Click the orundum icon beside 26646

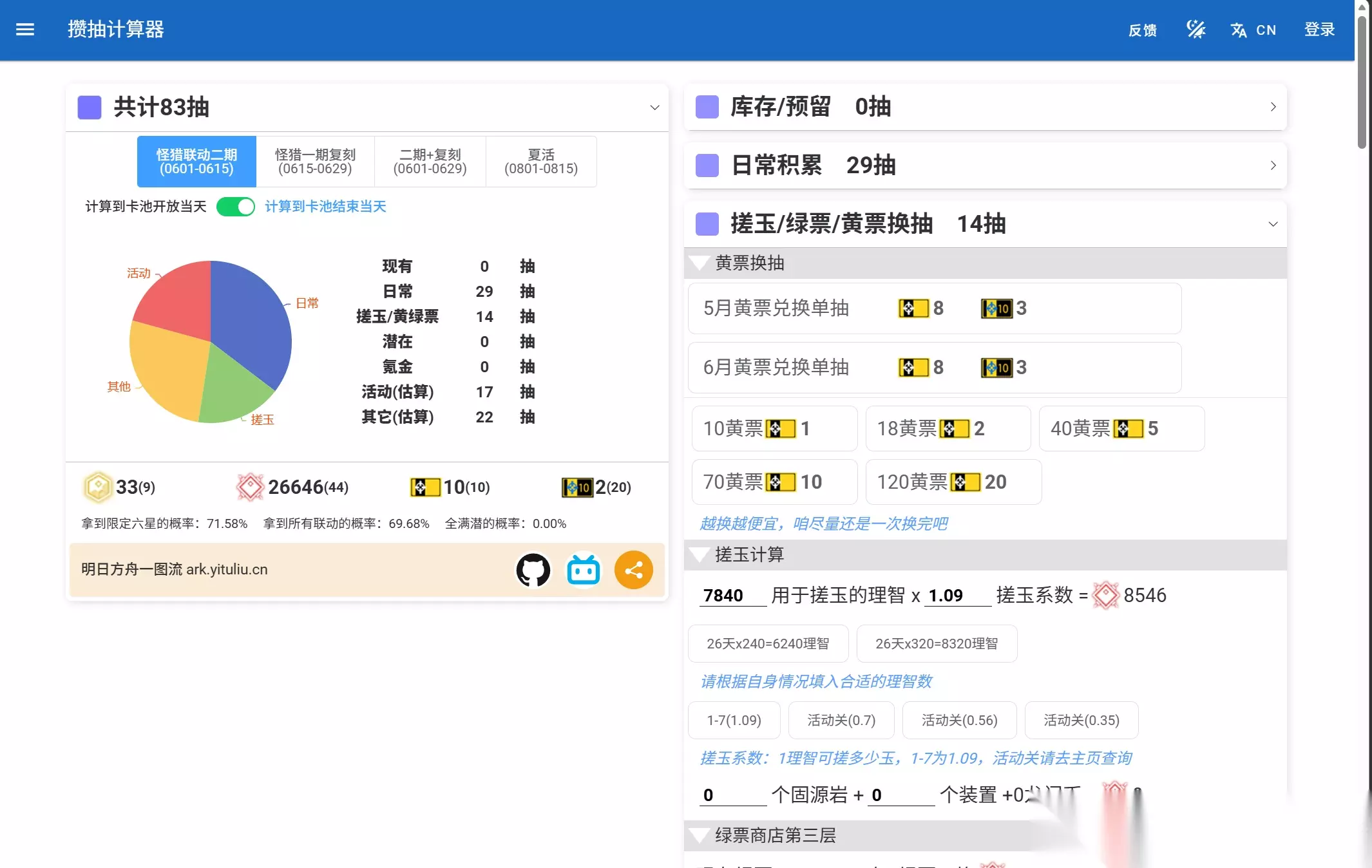250,487
